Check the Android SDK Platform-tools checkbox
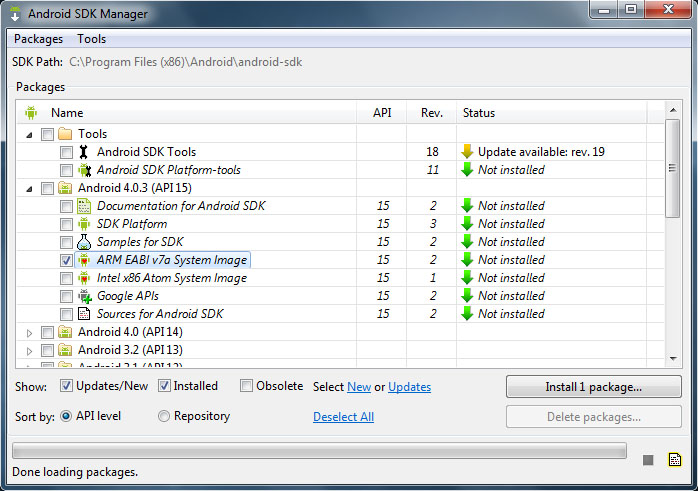 66,170
